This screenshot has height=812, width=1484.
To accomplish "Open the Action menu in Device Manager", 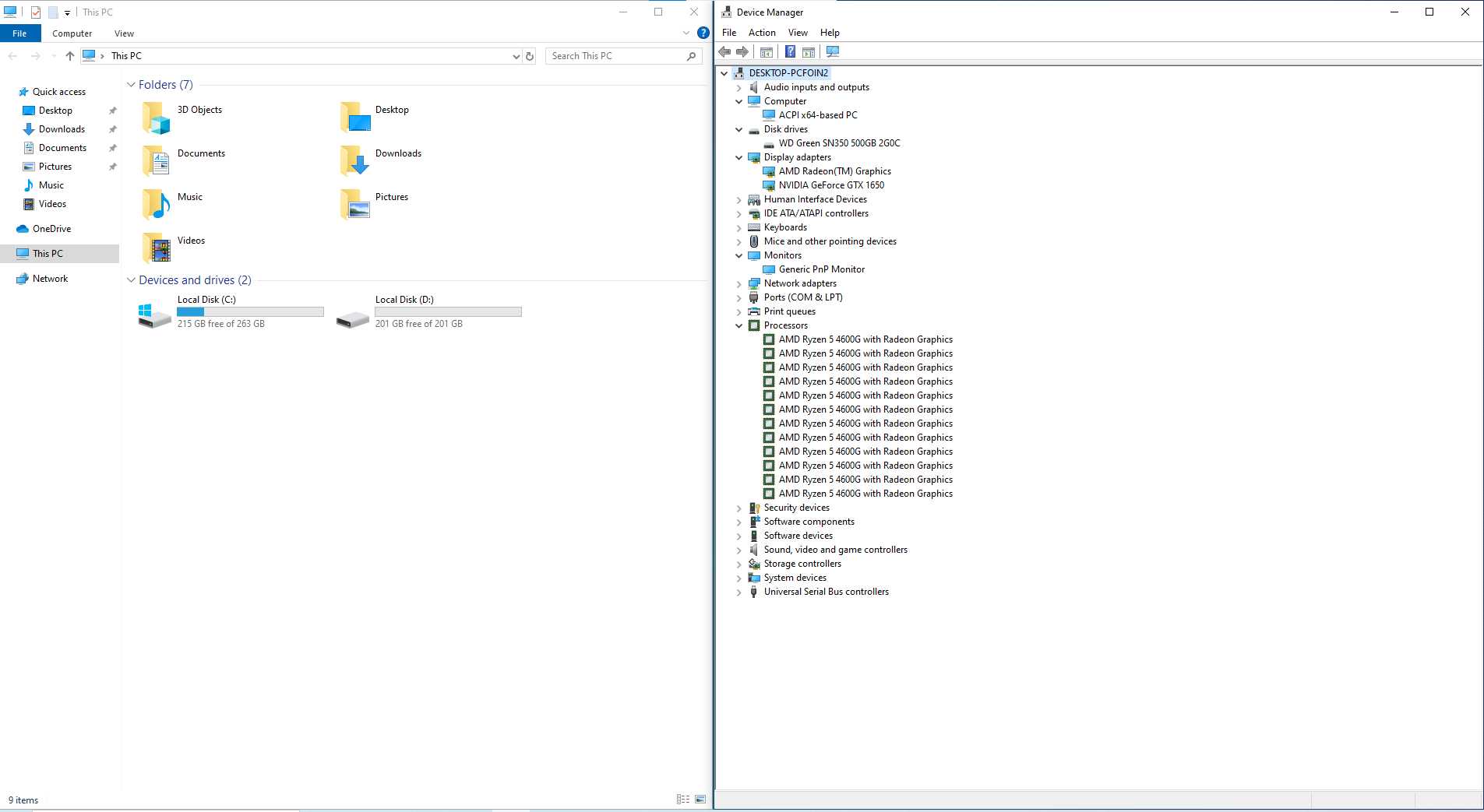I will (761, 33).
